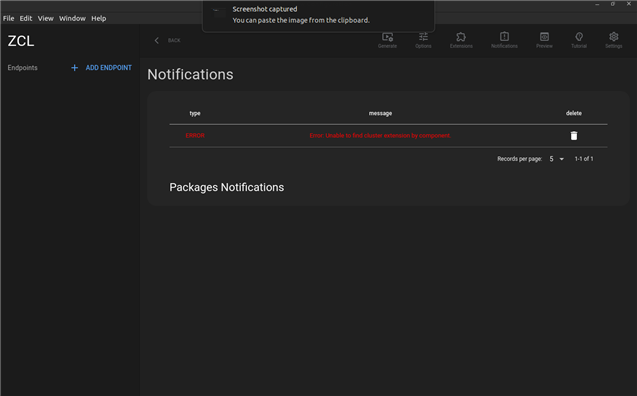Open the Window menu

tap(72, 18)
